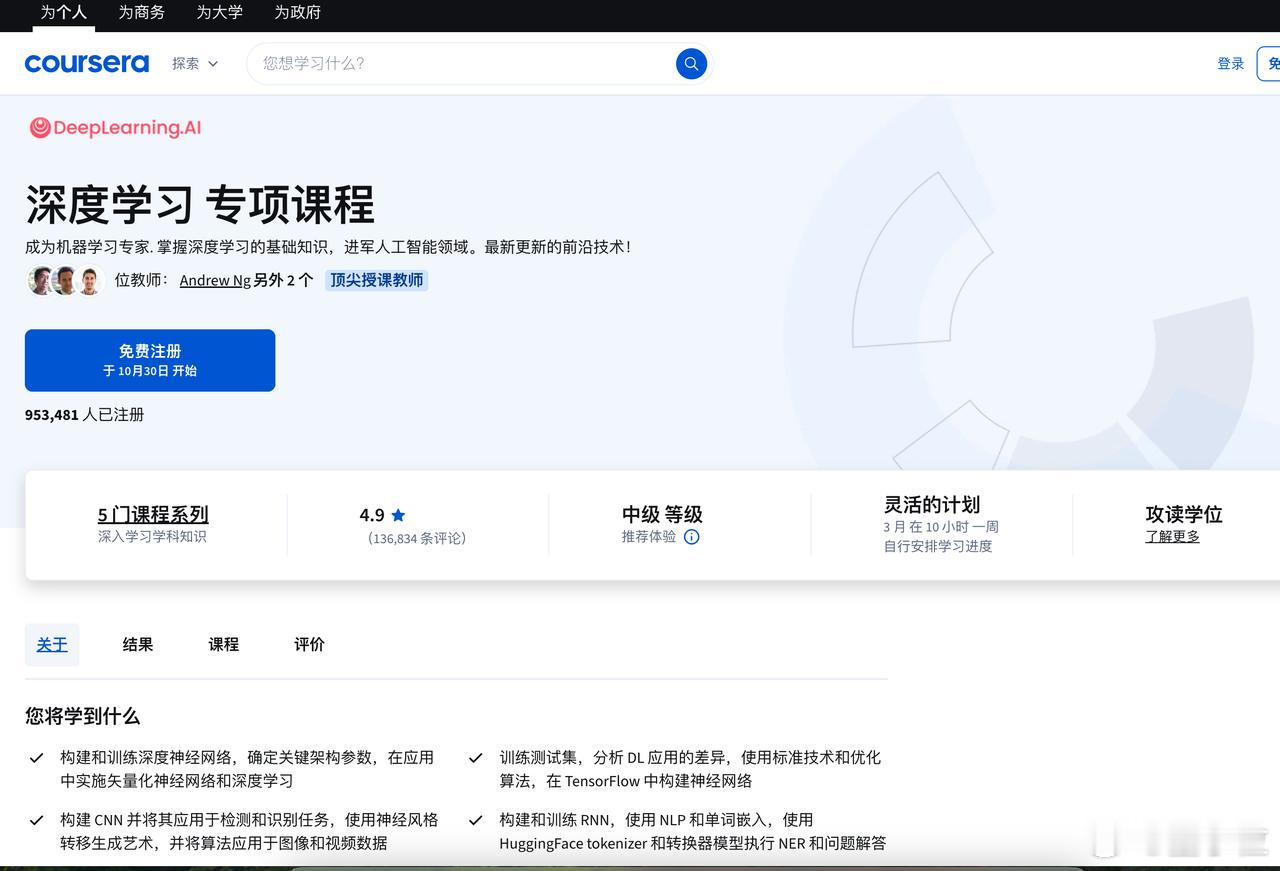Click the blue star beside the 4.9 rating
The height and width of the screenshot is (871, 1280).
point(398,515)
